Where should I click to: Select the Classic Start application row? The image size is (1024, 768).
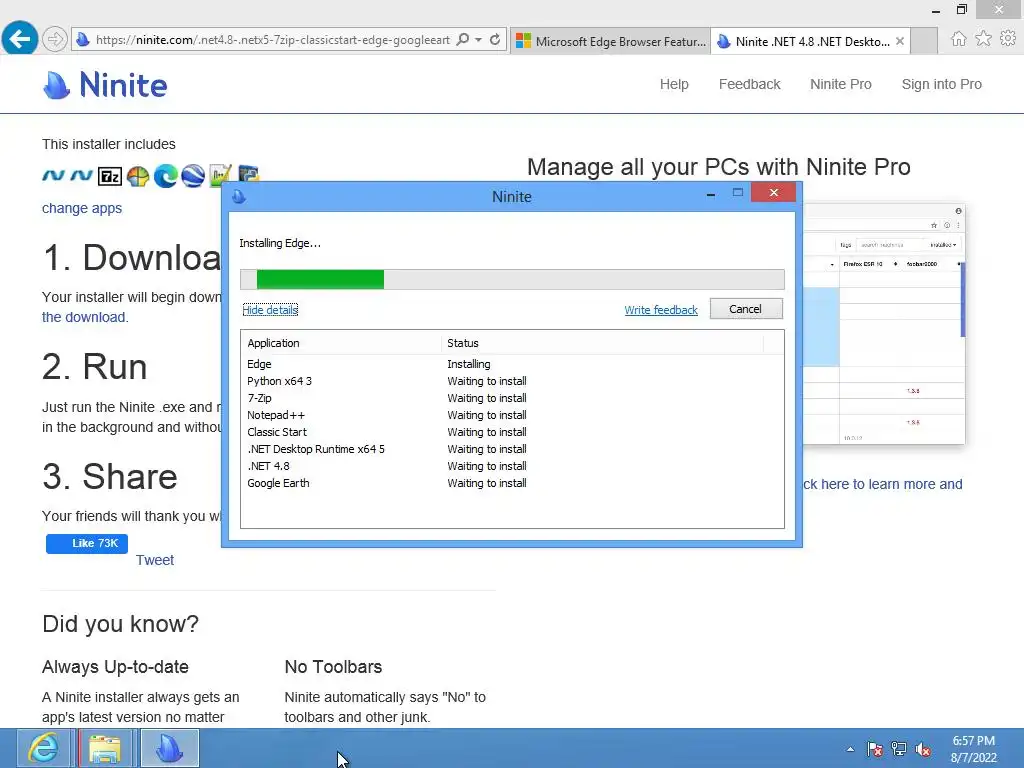pyautogui.click(x=512, y=432)
